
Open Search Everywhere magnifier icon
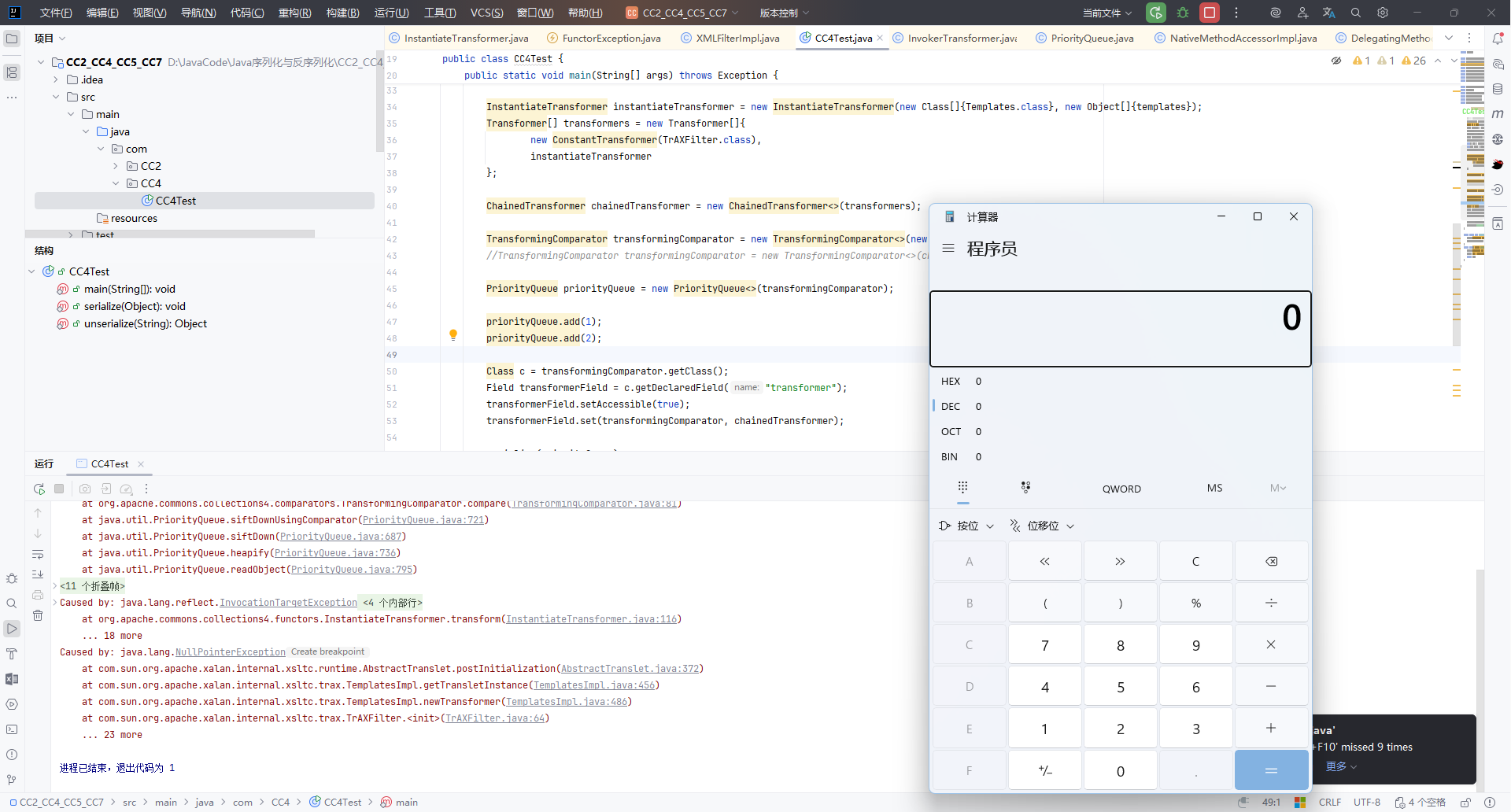click(1356, 13)
